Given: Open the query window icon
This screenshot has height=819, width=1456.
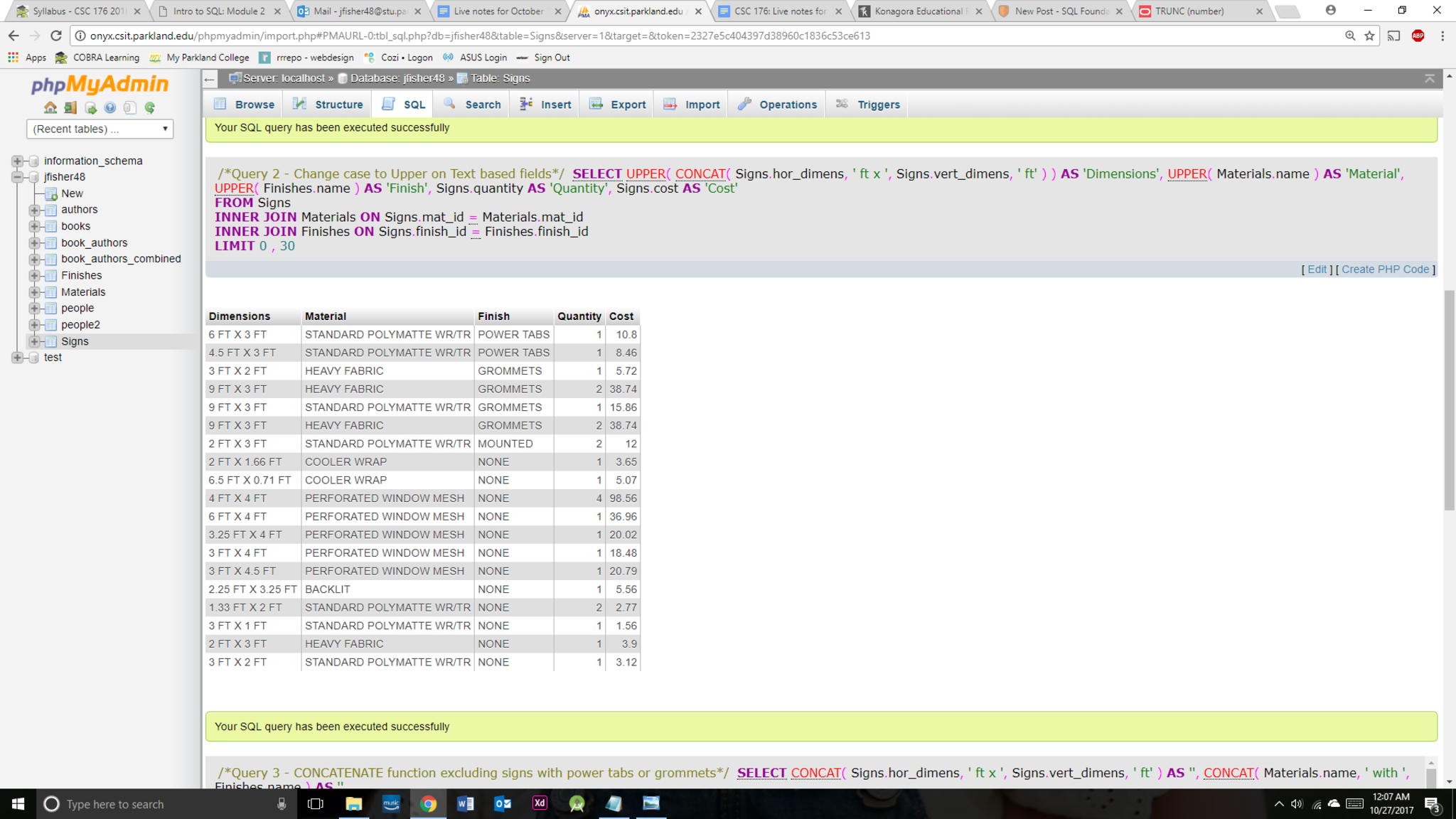Looking at the screenshot, I should coord(90,108).
